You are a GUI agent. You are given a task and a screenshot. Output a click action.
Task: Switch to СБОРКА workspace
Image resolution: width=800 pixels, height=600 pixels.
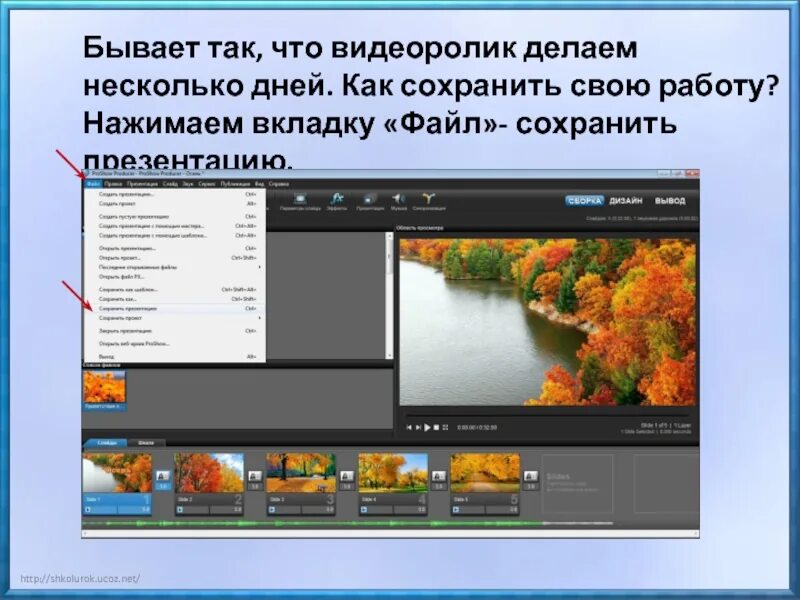(x=584, y=201)
